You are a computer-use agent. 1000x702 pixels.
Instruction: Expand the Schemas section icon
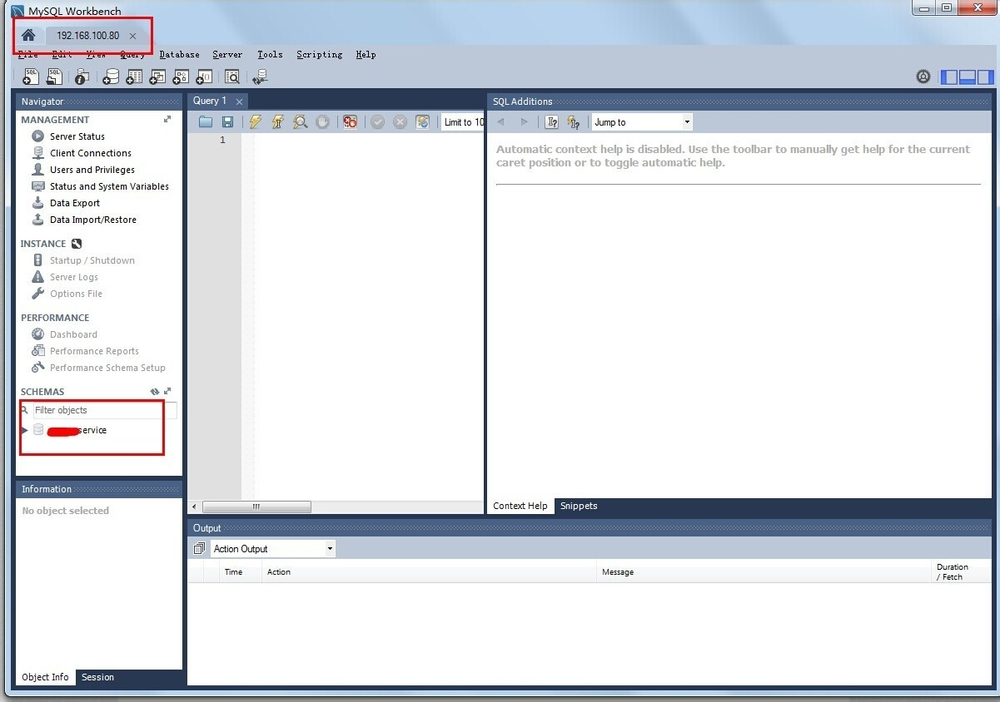(x=168, y=391)
